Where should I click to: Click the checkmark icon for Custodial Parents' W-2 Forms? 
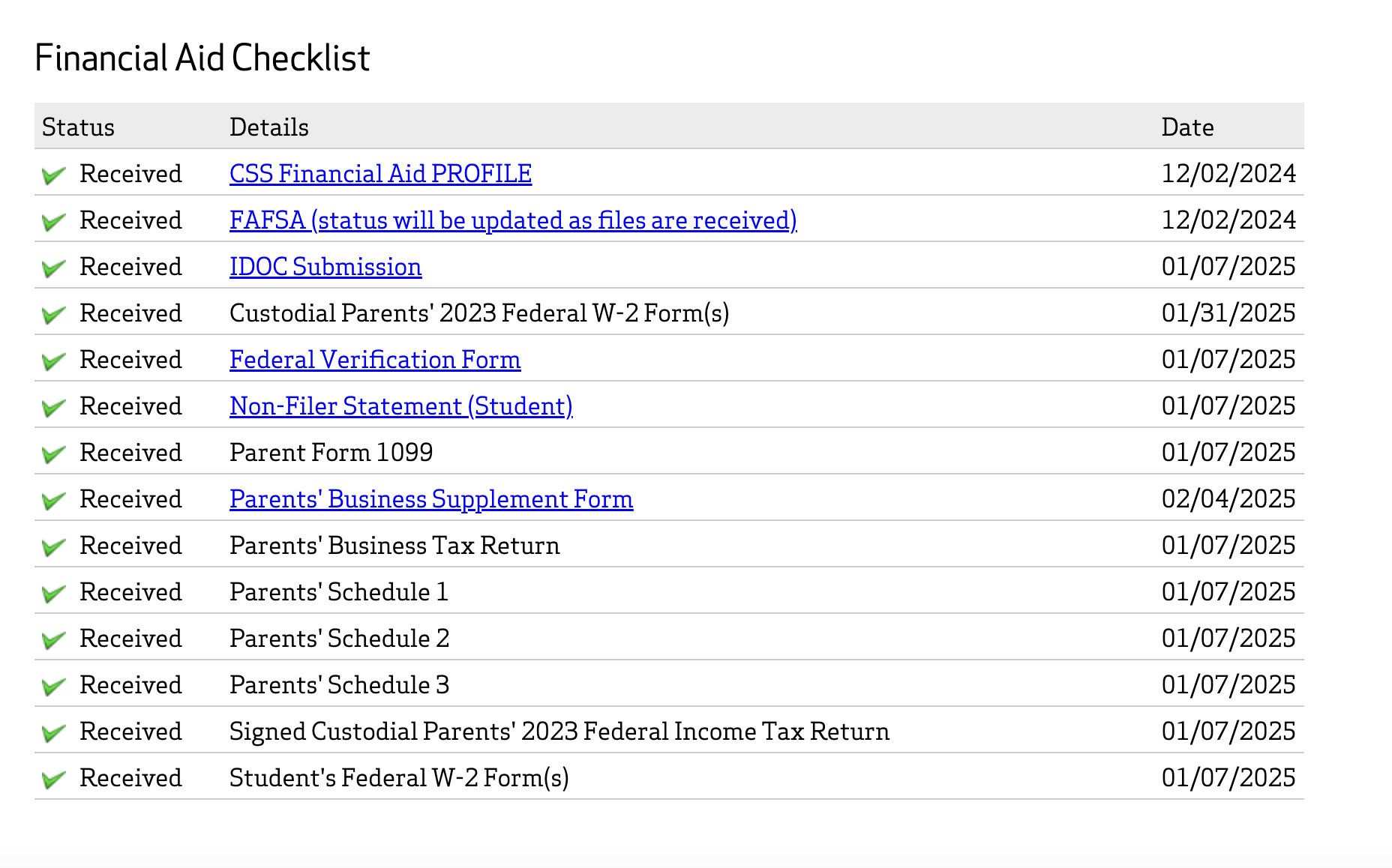[53, 315]
